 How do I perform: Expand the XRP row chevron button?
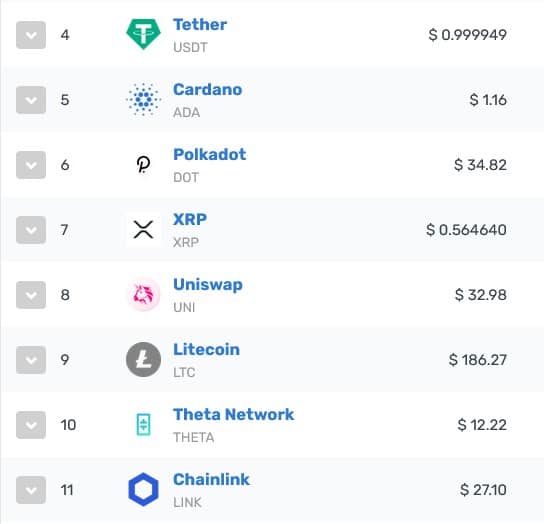coord(31,230)
